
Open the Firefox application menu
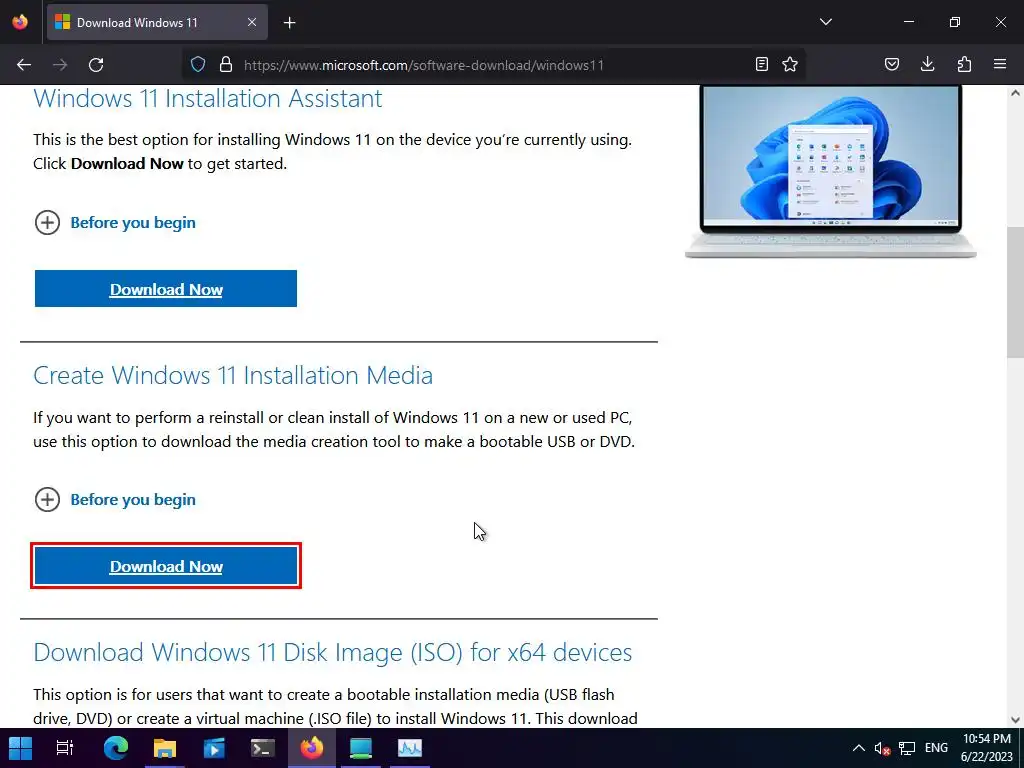tap(1000, 65)
